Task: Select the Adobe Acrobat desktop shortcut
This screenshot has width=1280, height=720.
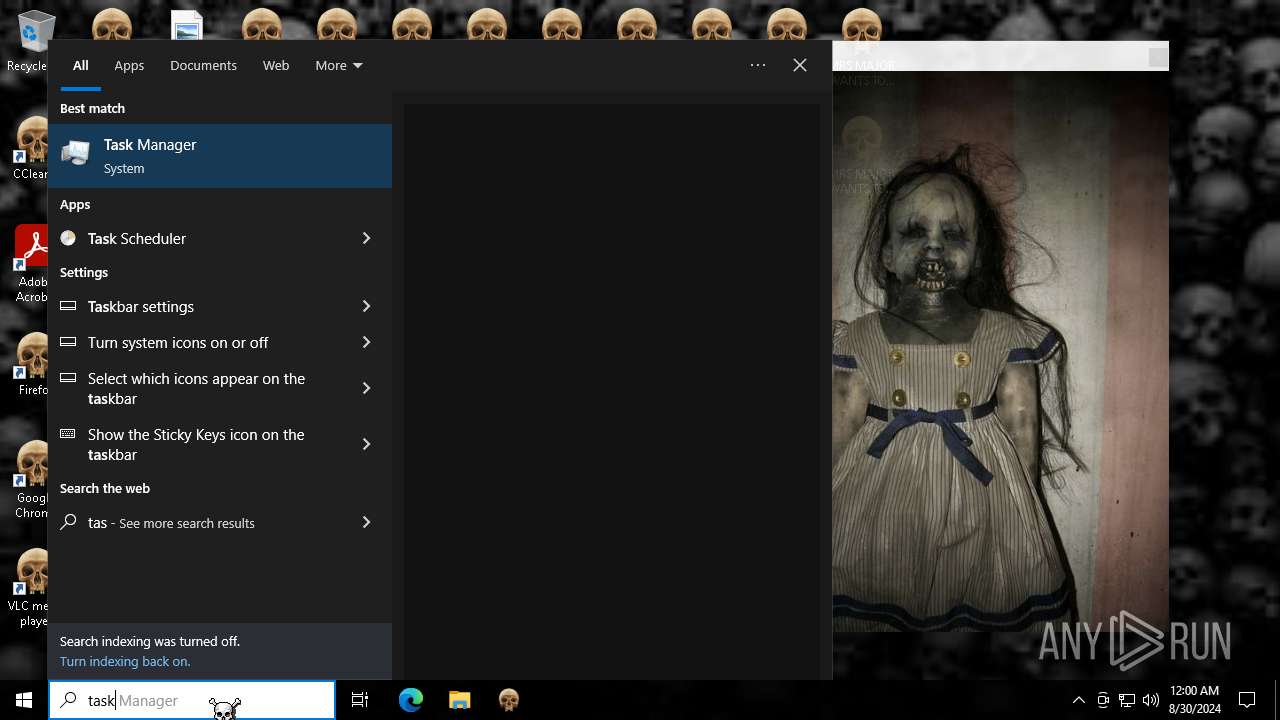Action: click(x=30, y=264)
